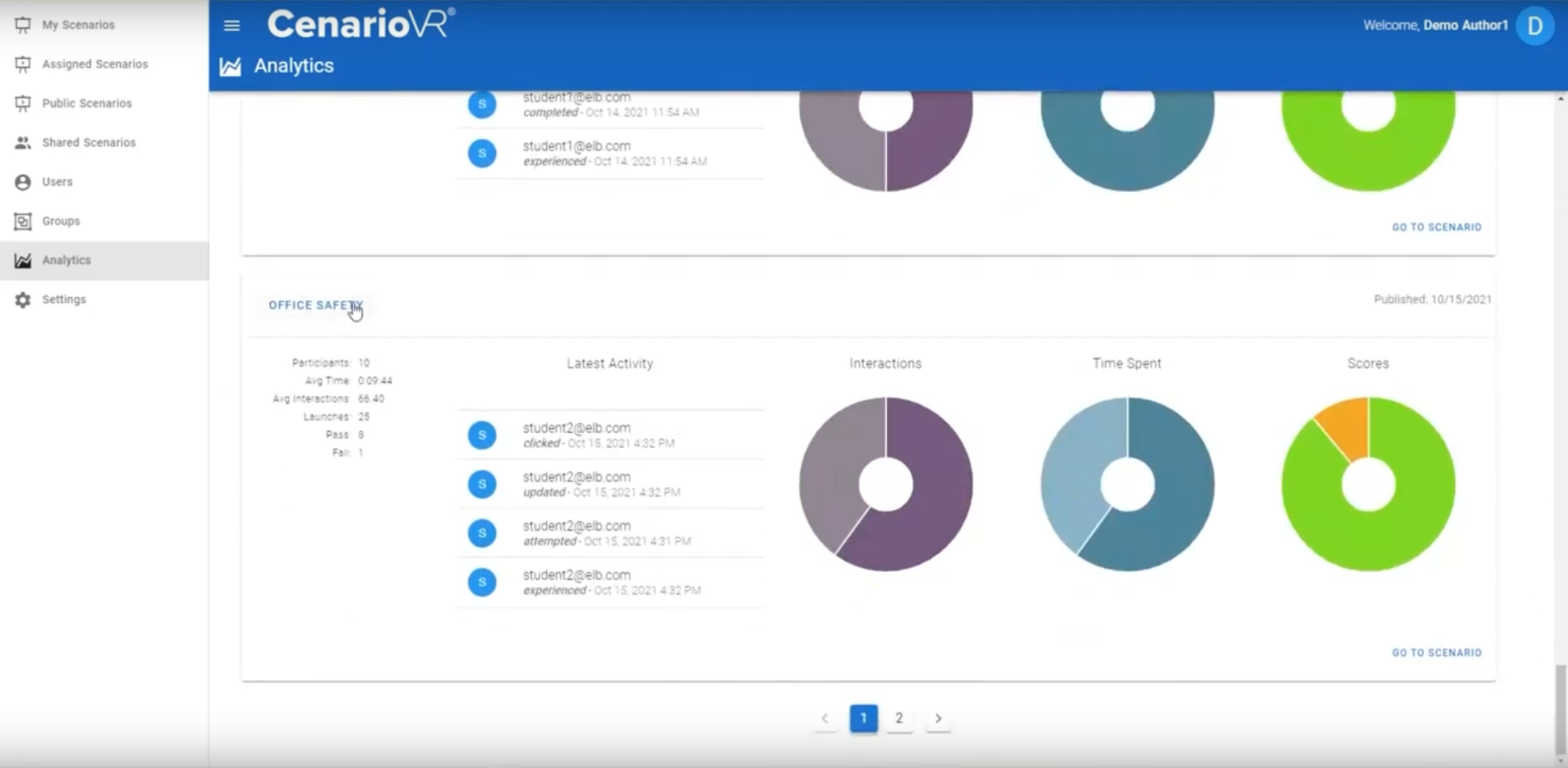Select page 1 in pagination

(x=863, y=718)
